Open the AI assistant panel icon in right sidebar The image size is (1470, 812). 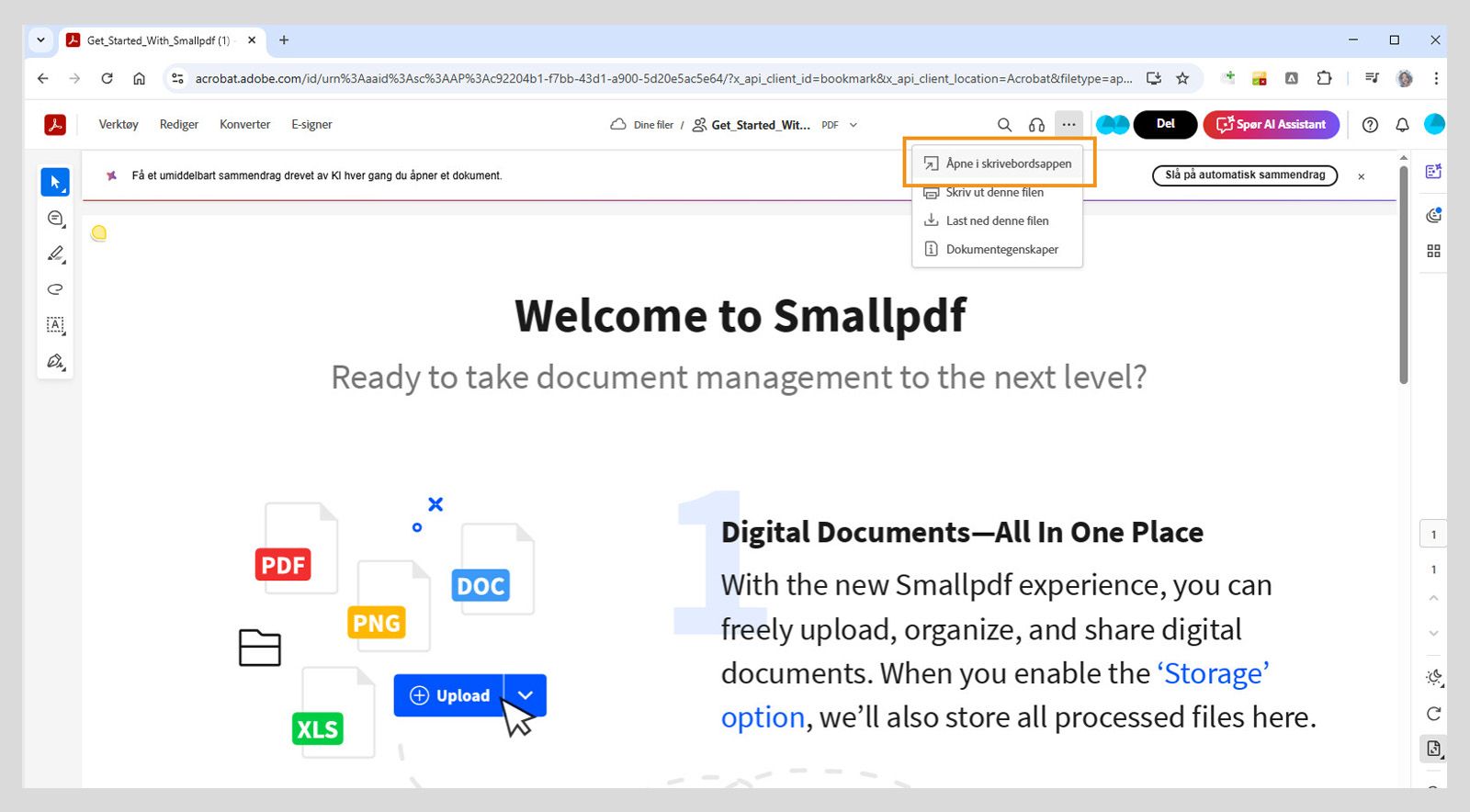coord(1433,171)
